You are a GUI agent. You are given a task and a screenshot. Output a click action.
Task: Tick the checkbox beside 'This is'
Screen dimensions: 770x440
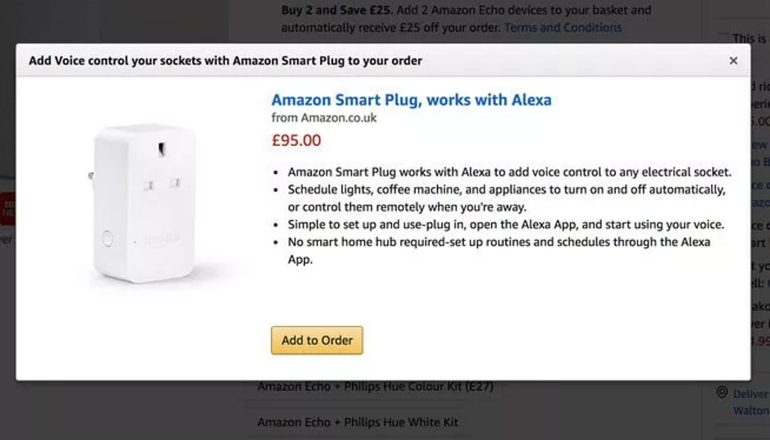point(724,39)
